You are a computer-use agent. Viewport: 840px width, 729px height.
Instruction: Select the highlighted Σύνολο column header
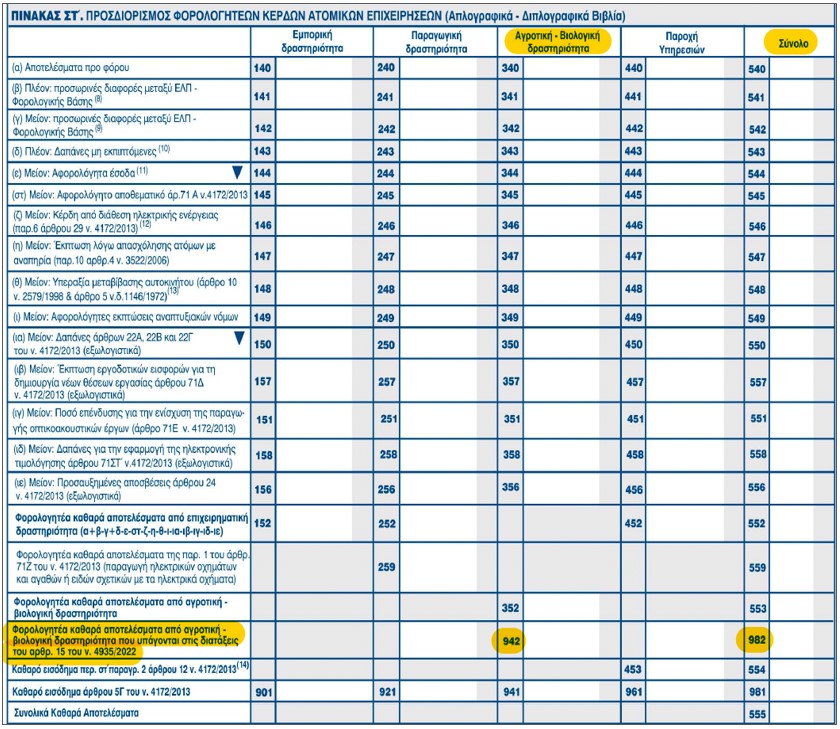tap(786, 43)
